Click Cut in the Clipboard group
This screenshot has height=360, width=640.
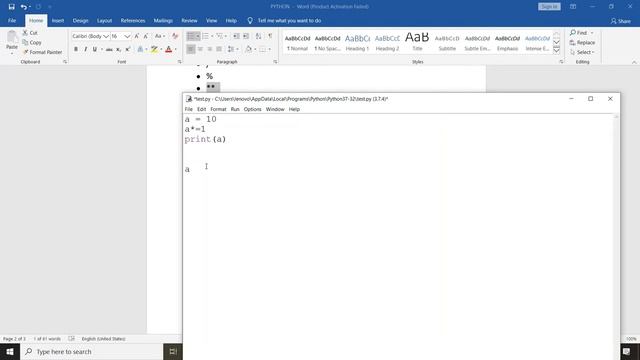(30, 33)
